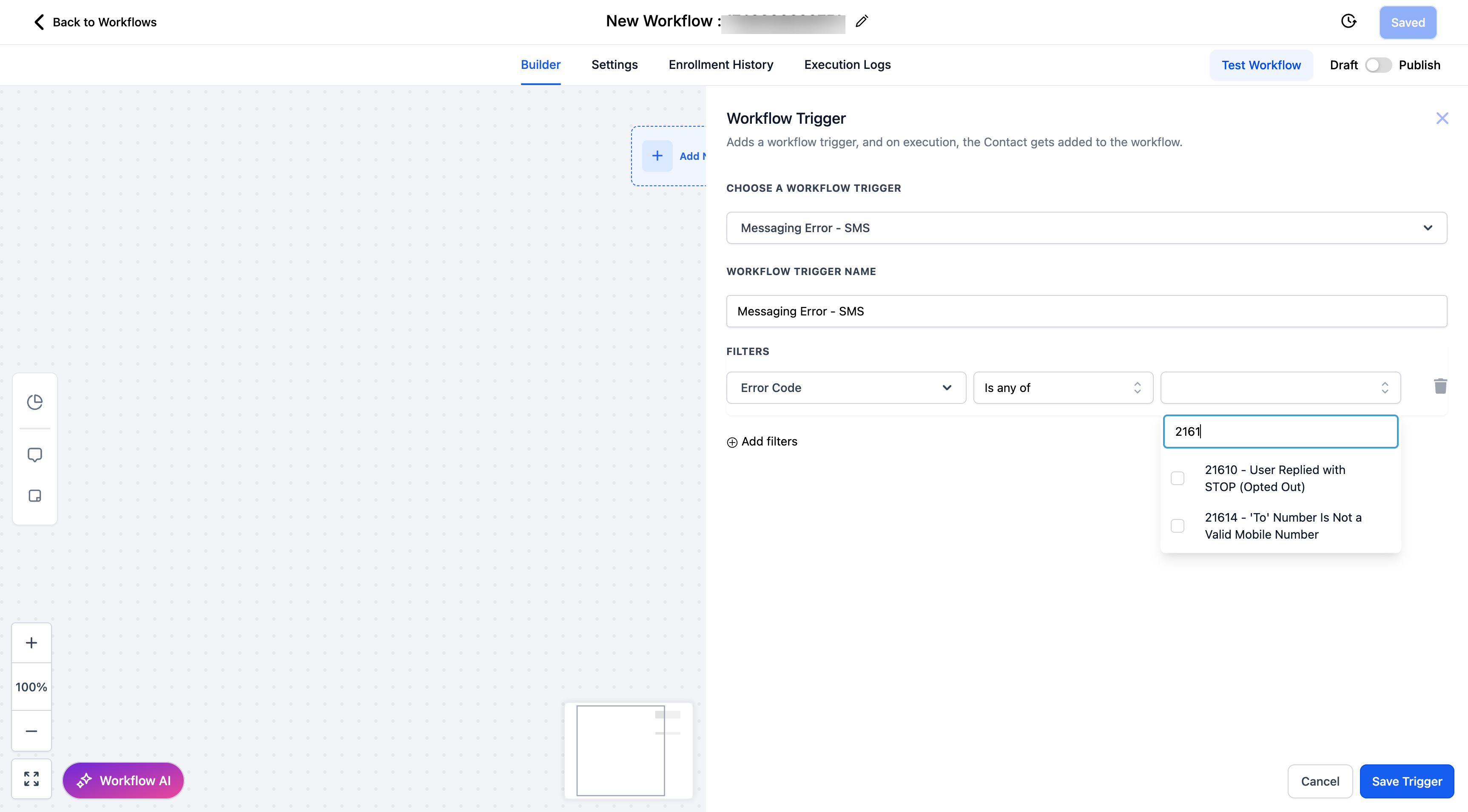The image size is (1468, 812).
Task: Open the analytics pie chart icon
Action: (x=35, y=402)
